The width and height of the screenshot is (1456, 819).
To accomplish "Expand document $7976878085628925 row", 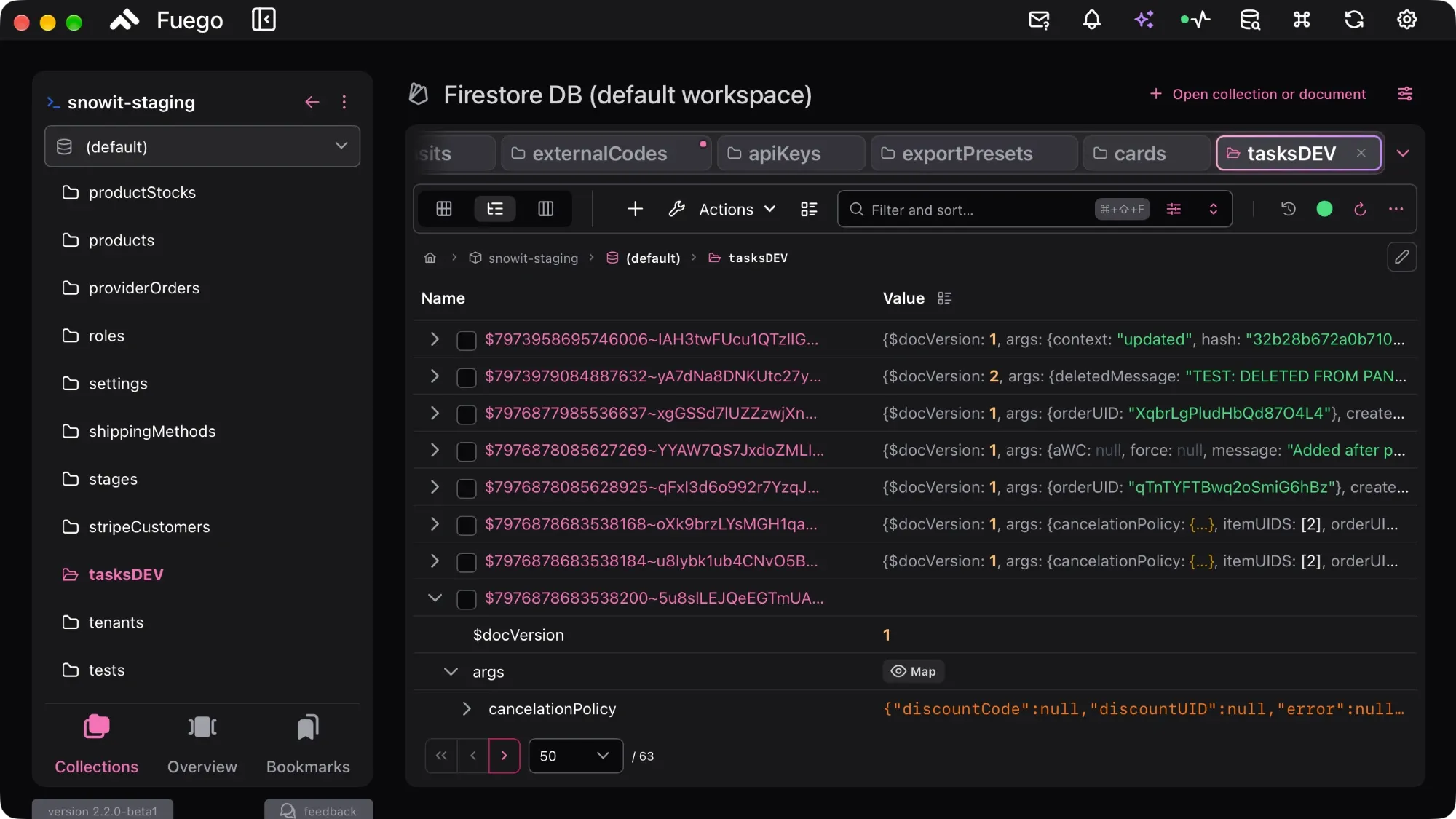I will coord(435,487).
